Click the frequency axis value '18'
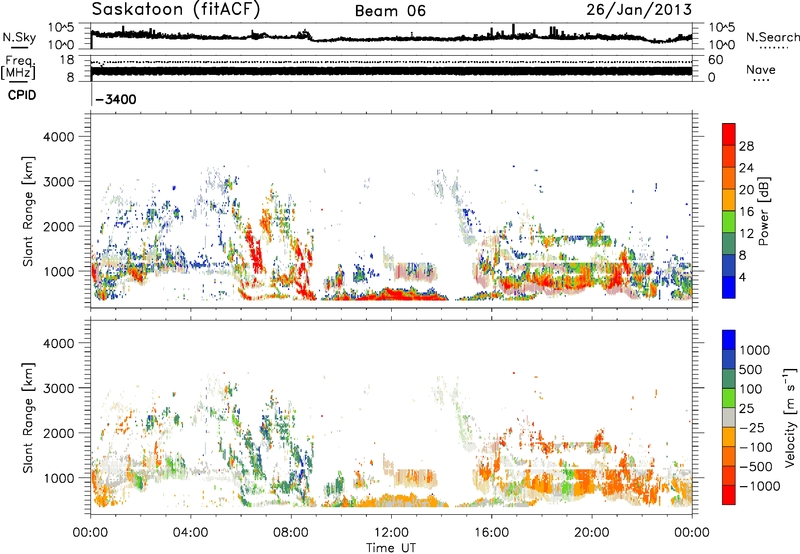Screen dimensions: 800x554 tap(67, 60)
